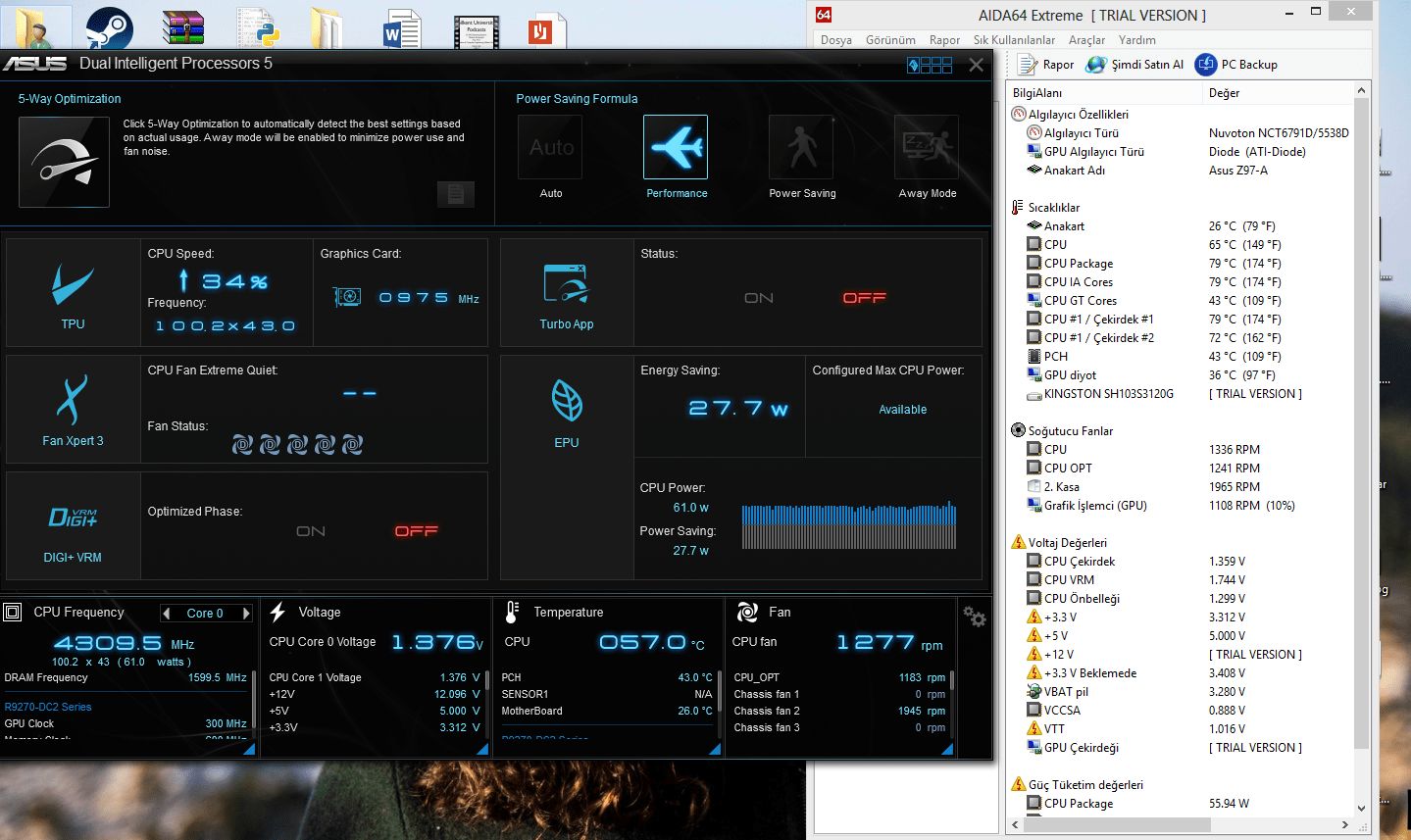Image resolution: width=1411 pixels, height=840 pixels.
Task: Open Rapor menu in AIDA64
Action: [x=944, y=40]
